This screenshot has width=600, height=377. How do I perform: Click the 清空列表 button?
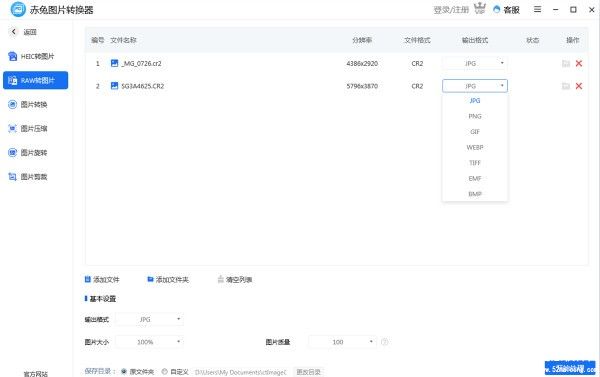click(235, 280)
